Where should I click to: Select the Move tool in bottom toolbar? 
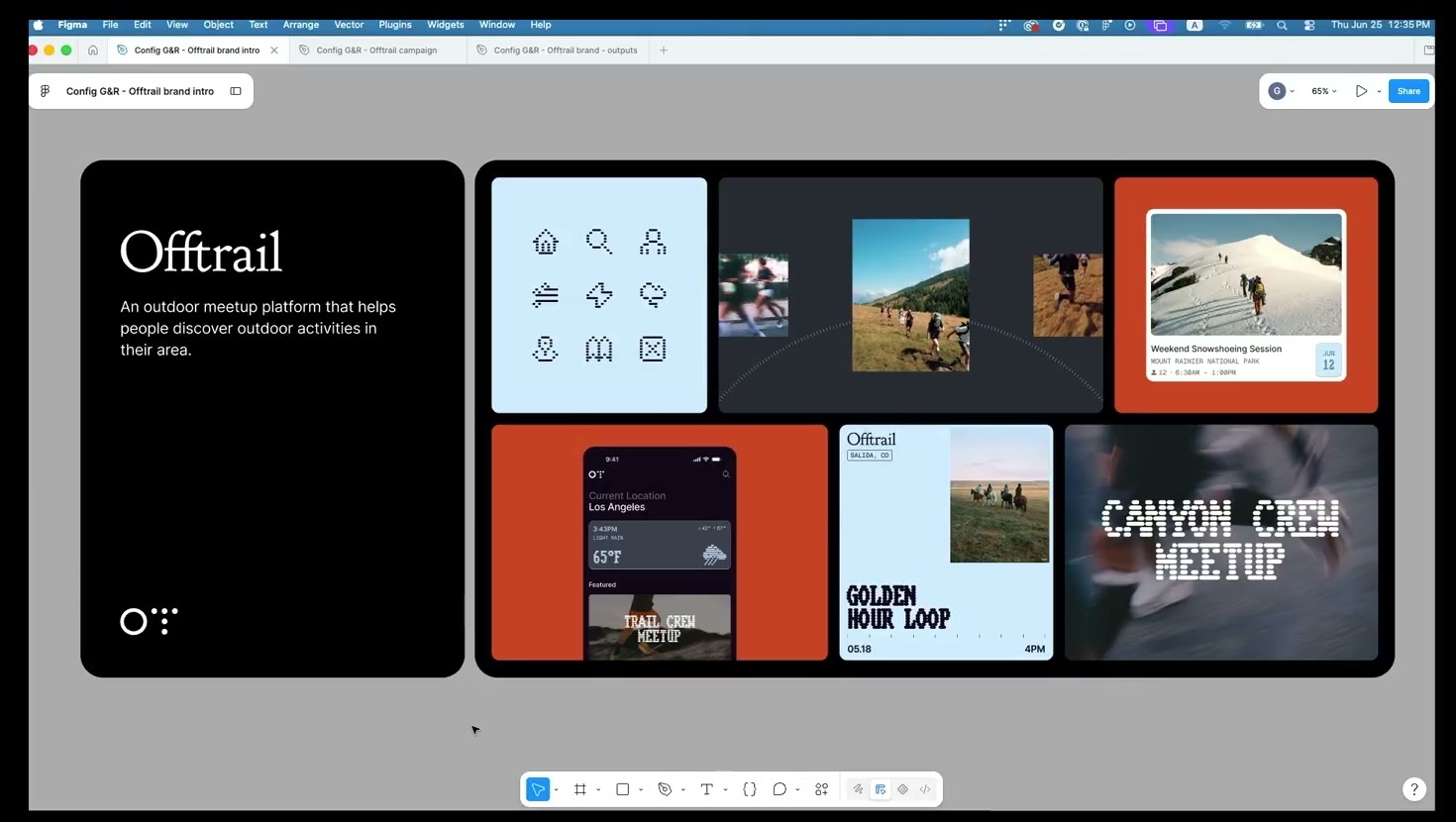coord(538,789)
